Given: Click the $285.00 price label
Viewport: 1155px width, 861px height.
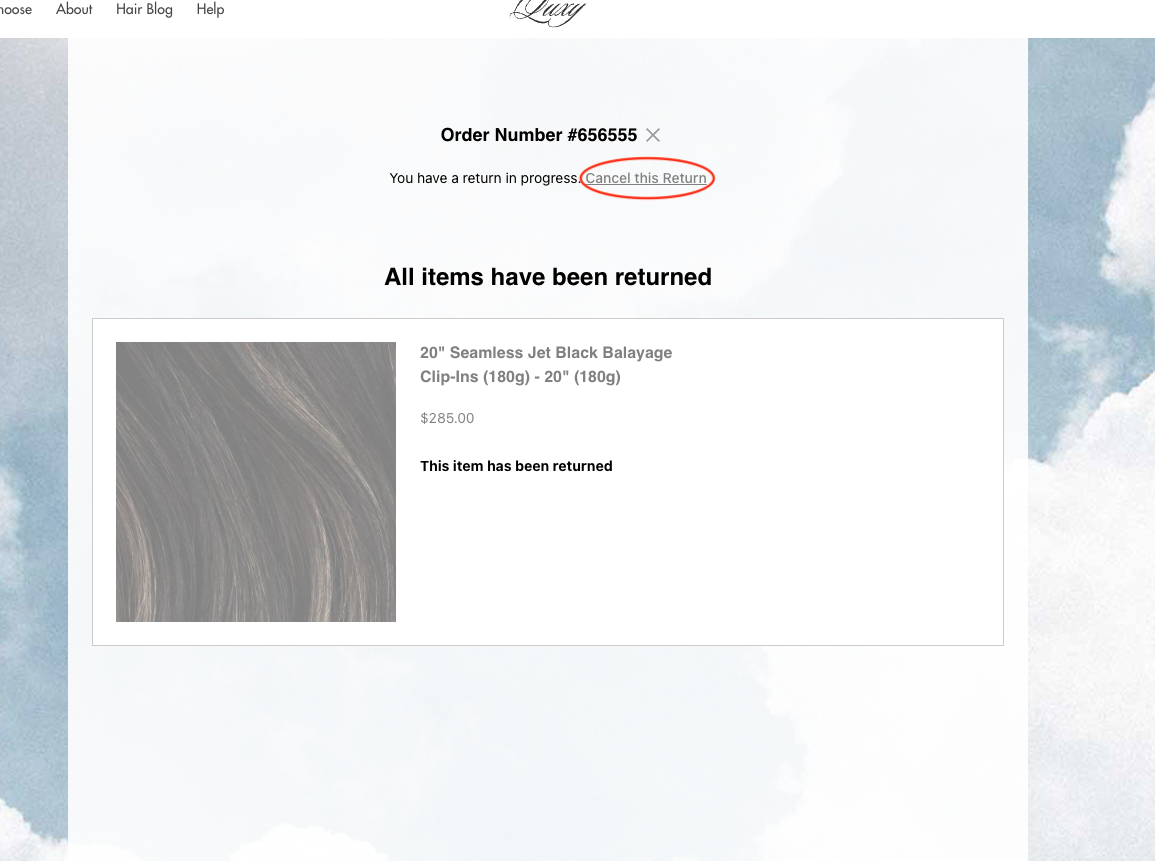Looking at the screenshot, I should tap(447, 418).
